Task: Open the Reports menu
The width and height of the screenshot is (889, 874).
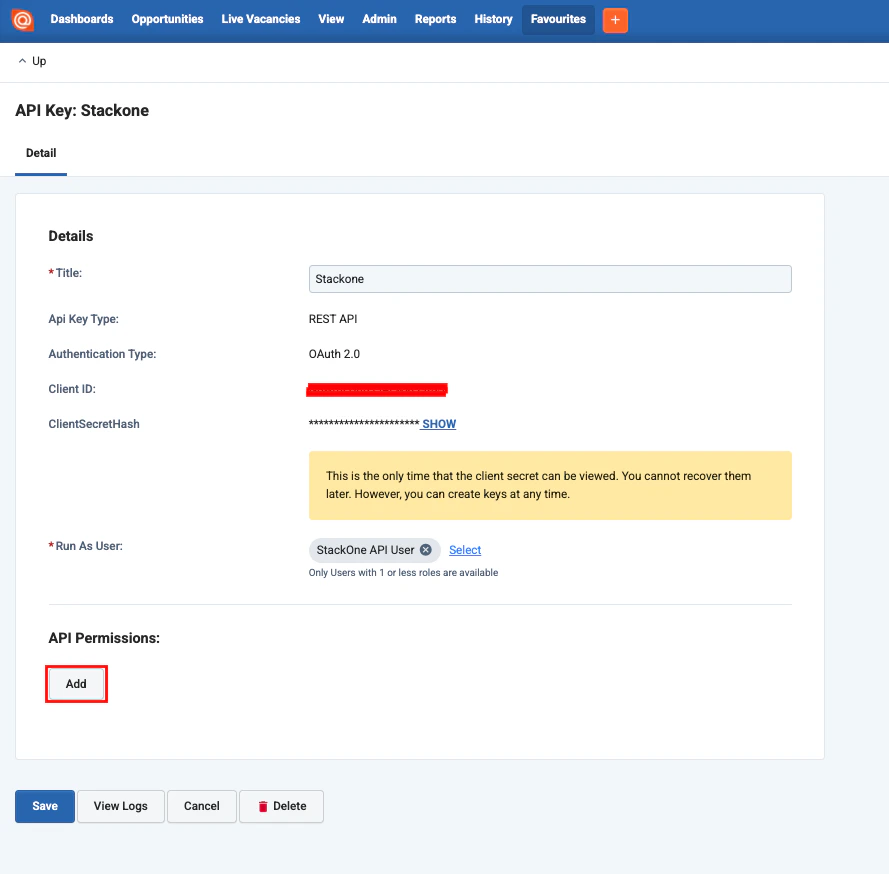Action: point(435,19)
